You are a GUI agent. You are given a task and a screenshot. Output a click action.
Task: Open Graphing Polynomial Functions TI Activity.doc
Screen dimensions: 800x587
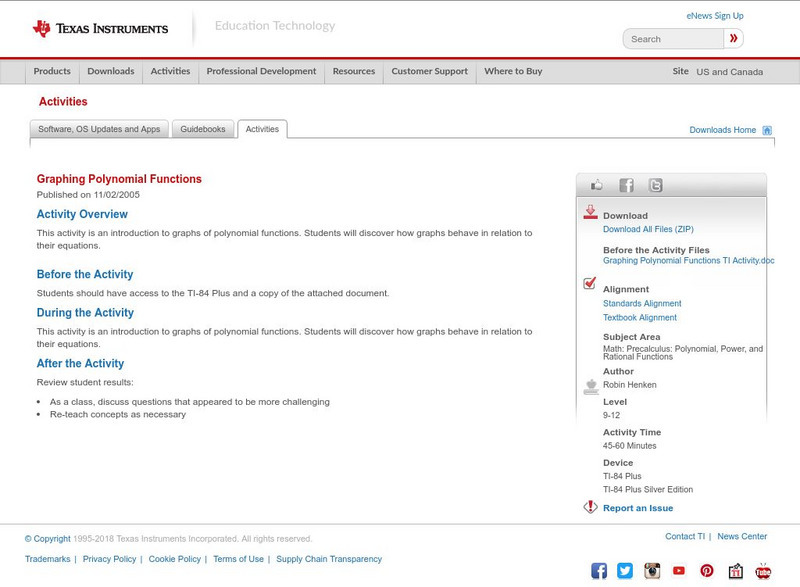click(x=688, y=260)
